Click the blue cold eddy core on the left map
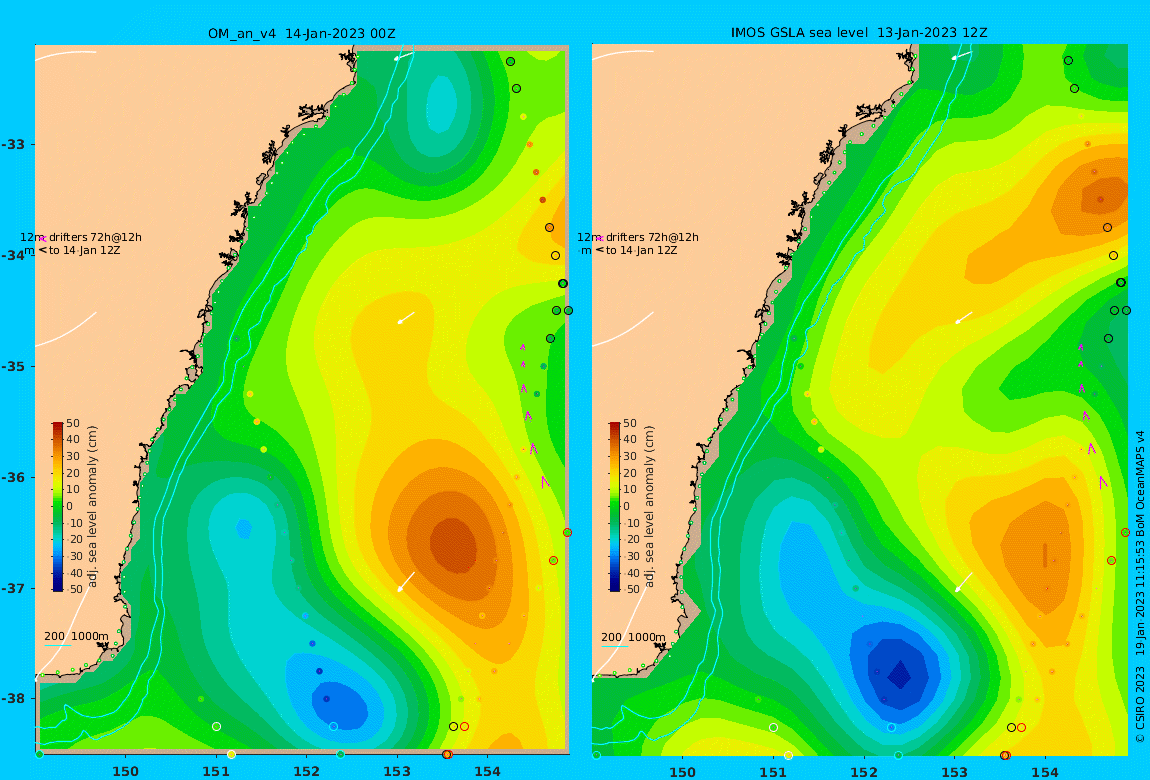The height and width of the screenshot is (780, 1150). click(x=340, y=707)
